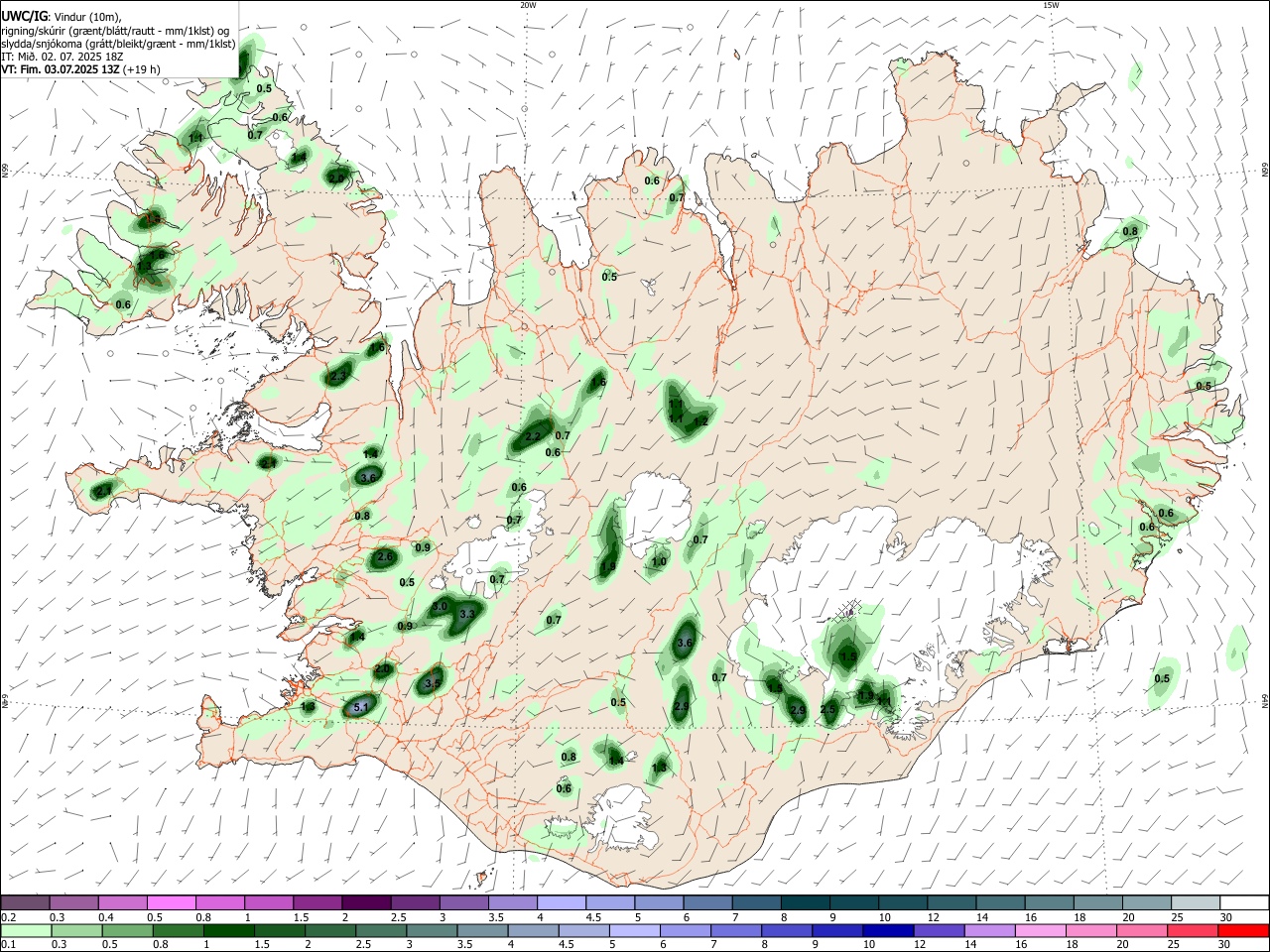Click the 5.1 precipitation value on the map
Screen dimensions: 1270x952
click(361, 707)
